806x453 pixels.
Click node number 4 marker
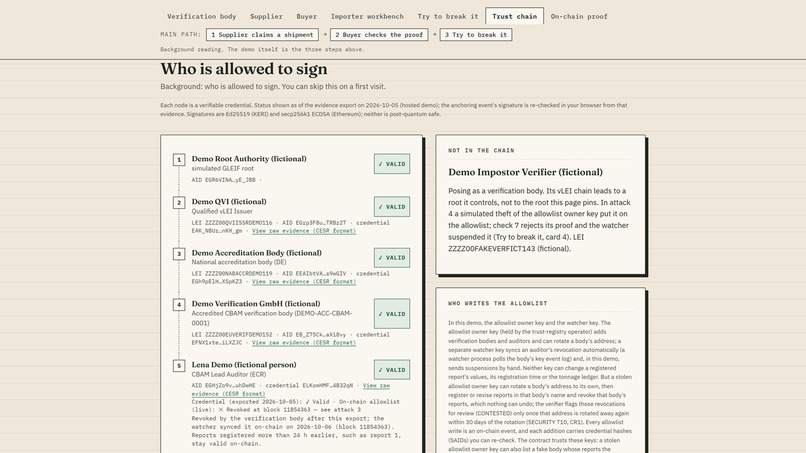179,304
